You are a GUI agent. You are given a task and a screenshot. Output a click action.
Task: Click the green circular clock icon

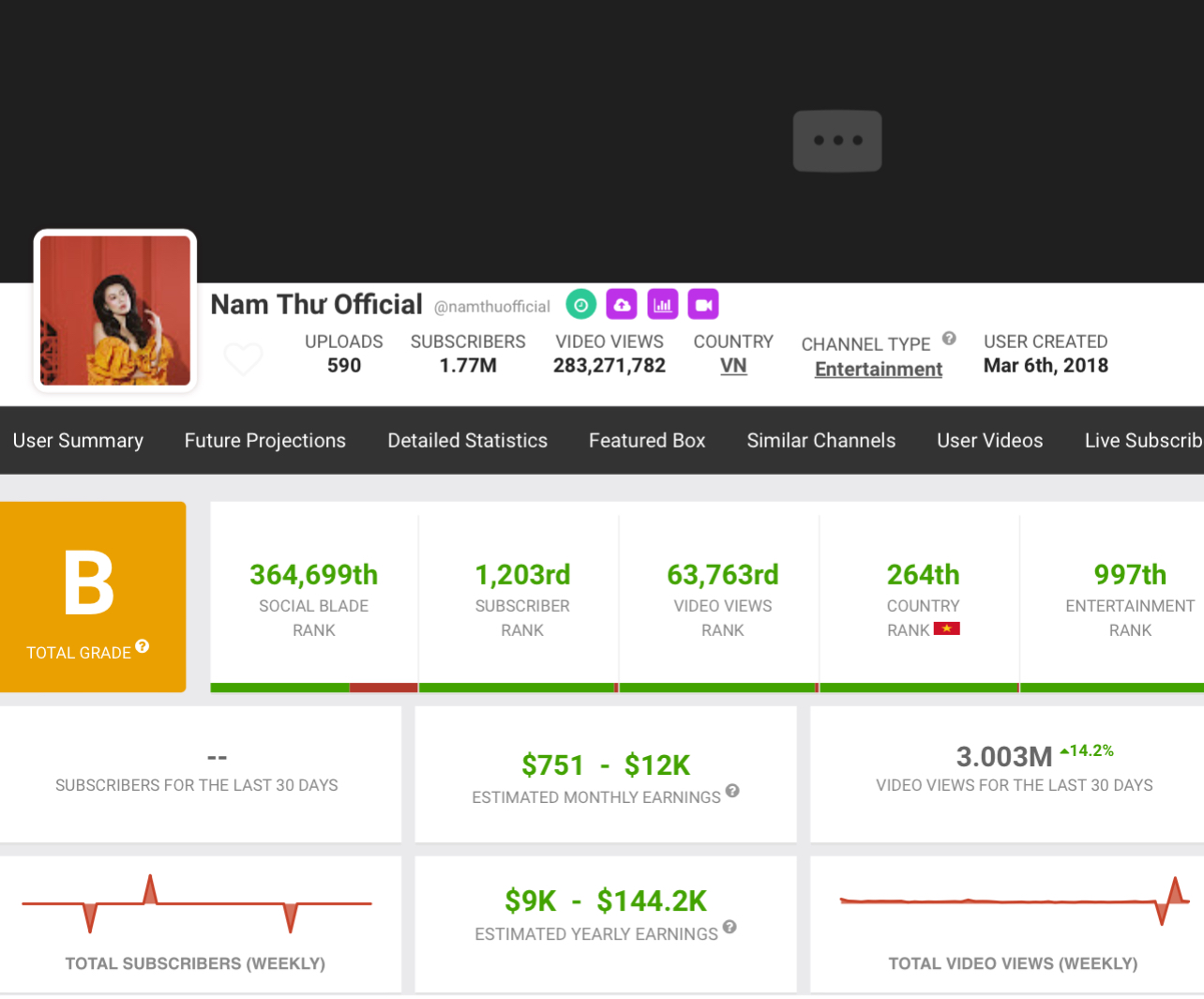coord(581,305)
